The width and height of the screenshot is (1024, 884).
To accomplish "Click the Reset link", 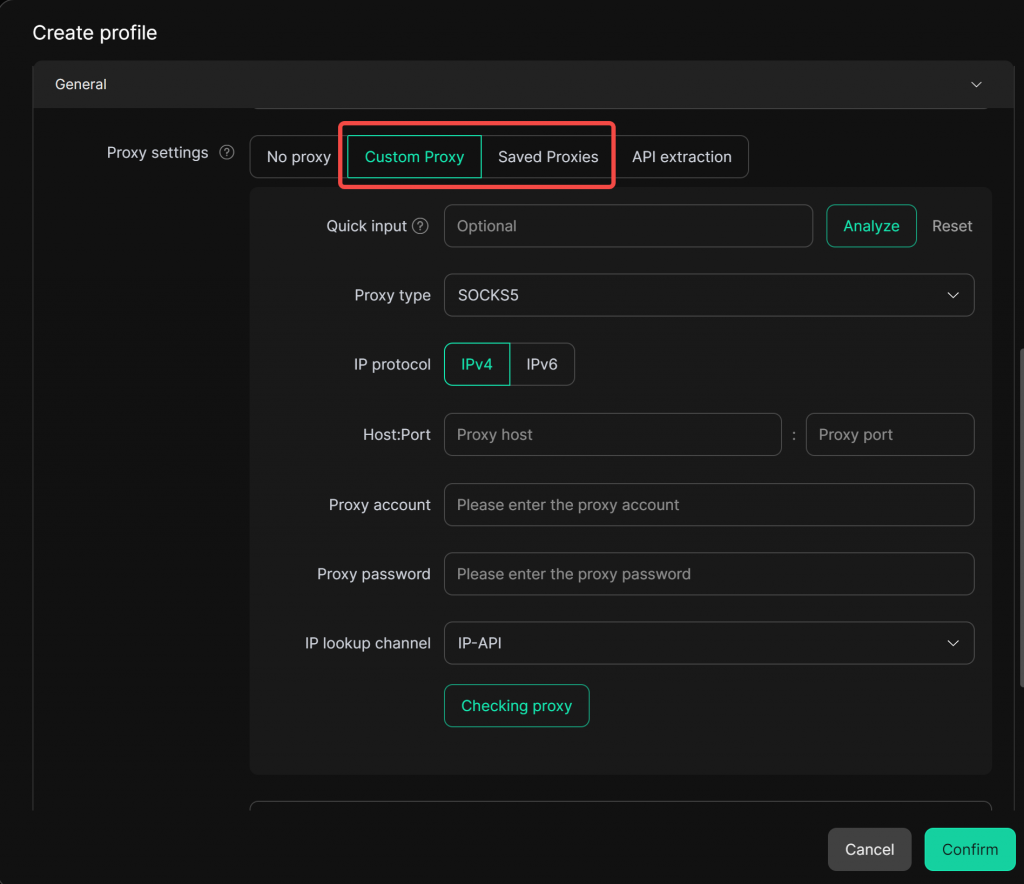I will [x=952, y=226].
